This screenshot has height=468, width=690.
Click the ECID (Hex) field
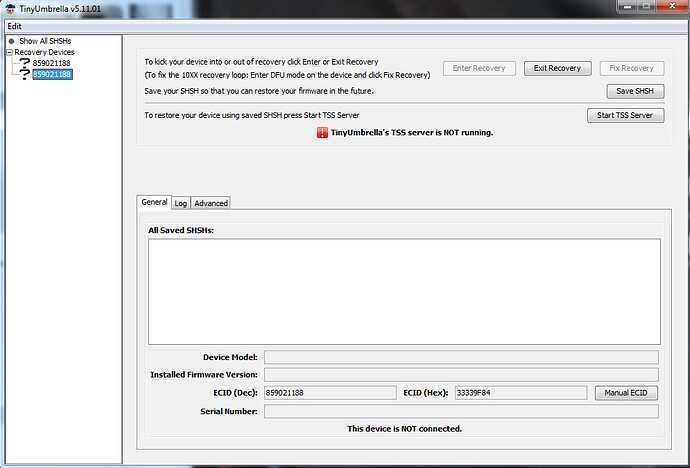pos(521,393)
